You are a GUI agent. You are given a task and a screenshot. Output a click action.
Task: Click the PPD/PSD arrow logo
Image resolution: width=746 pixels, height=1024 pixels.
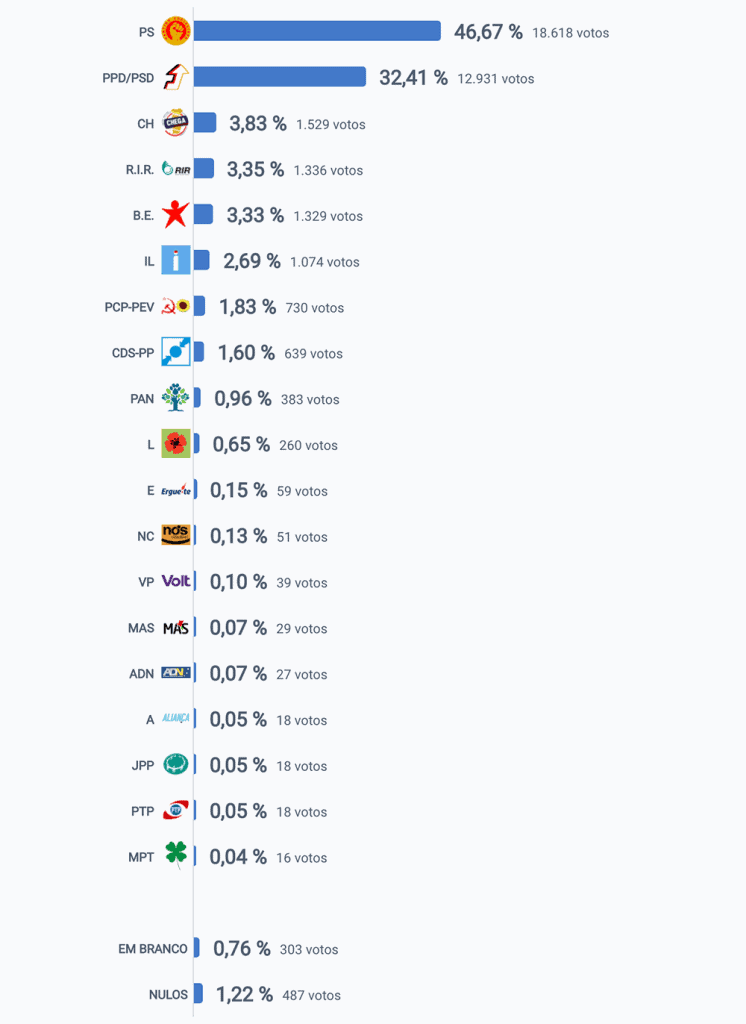[176, 77]
